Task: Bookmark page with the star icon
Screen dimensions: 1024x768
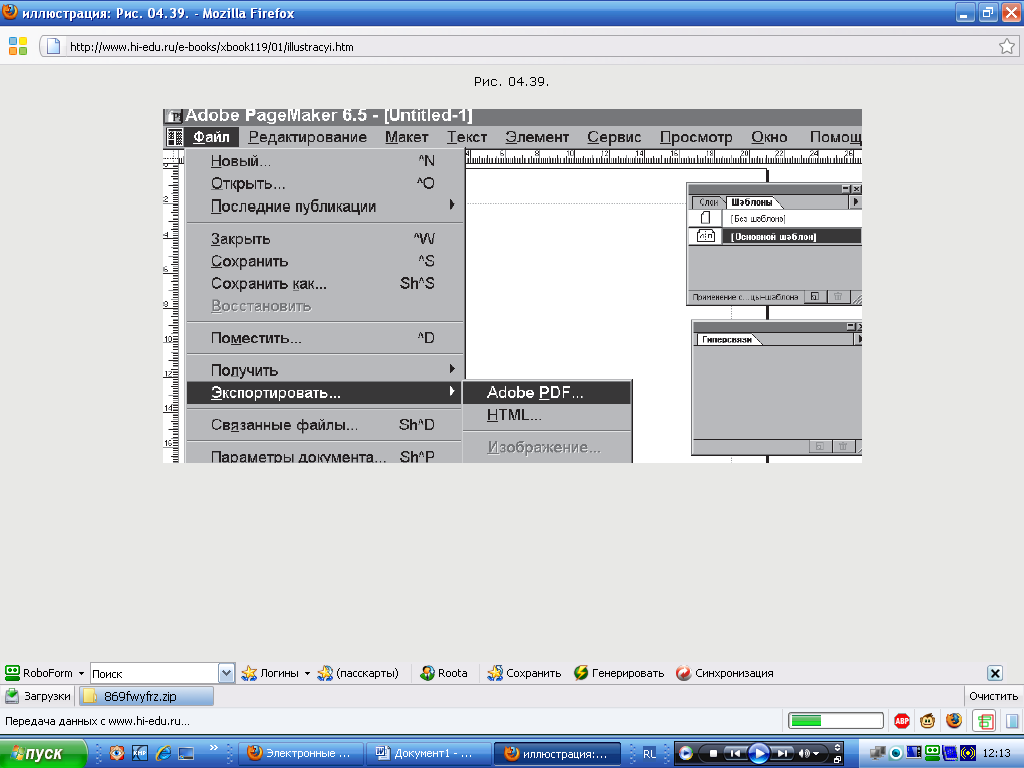Action: coord(1006,46)
